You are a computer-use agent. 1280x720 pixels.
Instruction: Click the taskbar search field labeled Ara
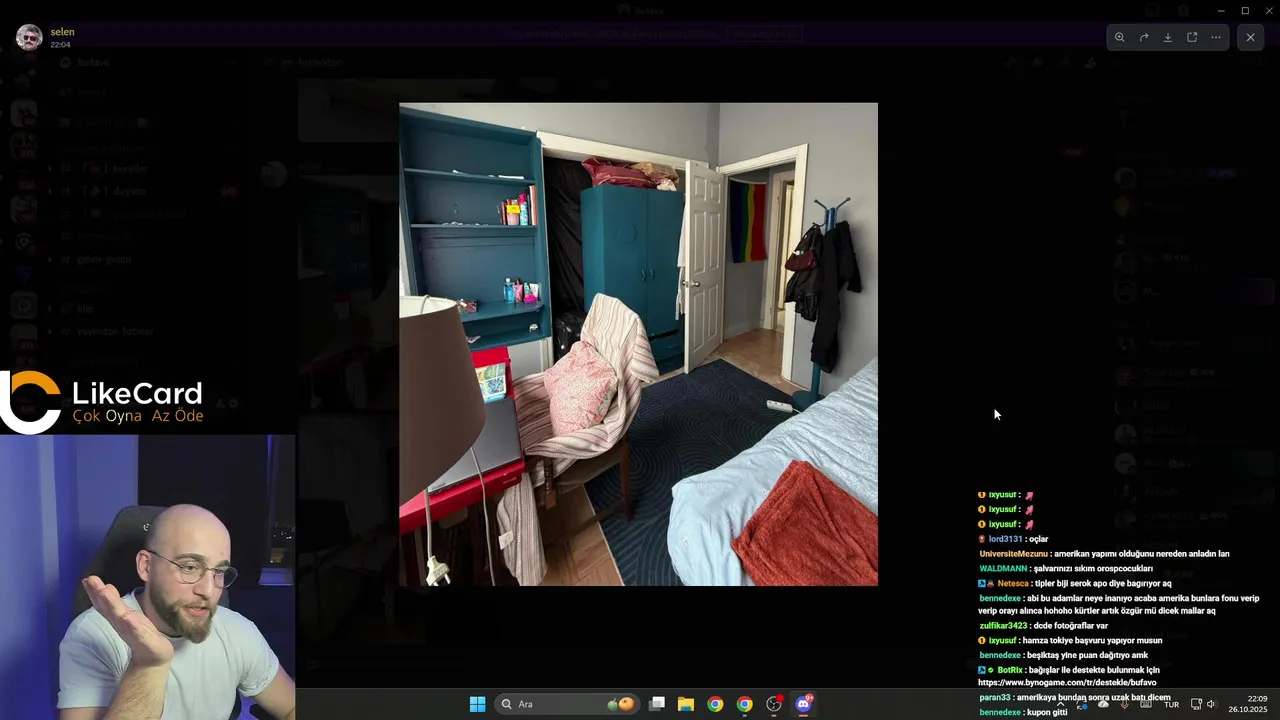click(x=566, y=704)
